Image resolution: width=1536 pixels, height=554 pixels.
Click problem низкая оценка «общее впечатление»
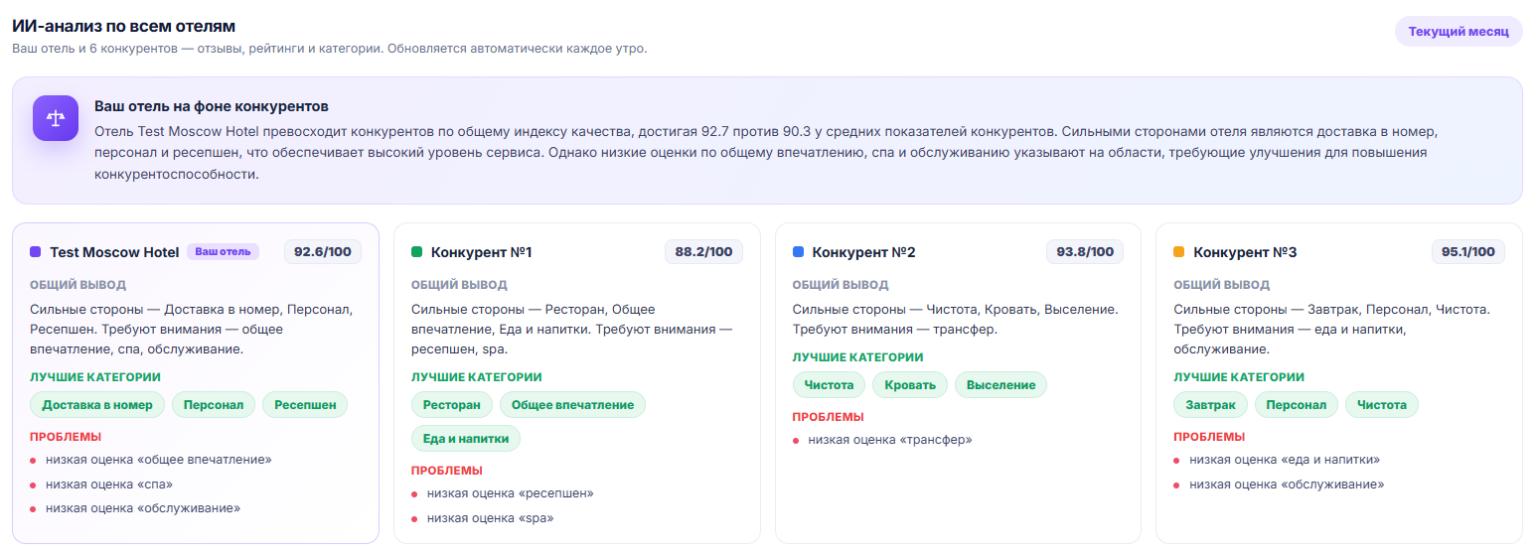click(158, 460)
